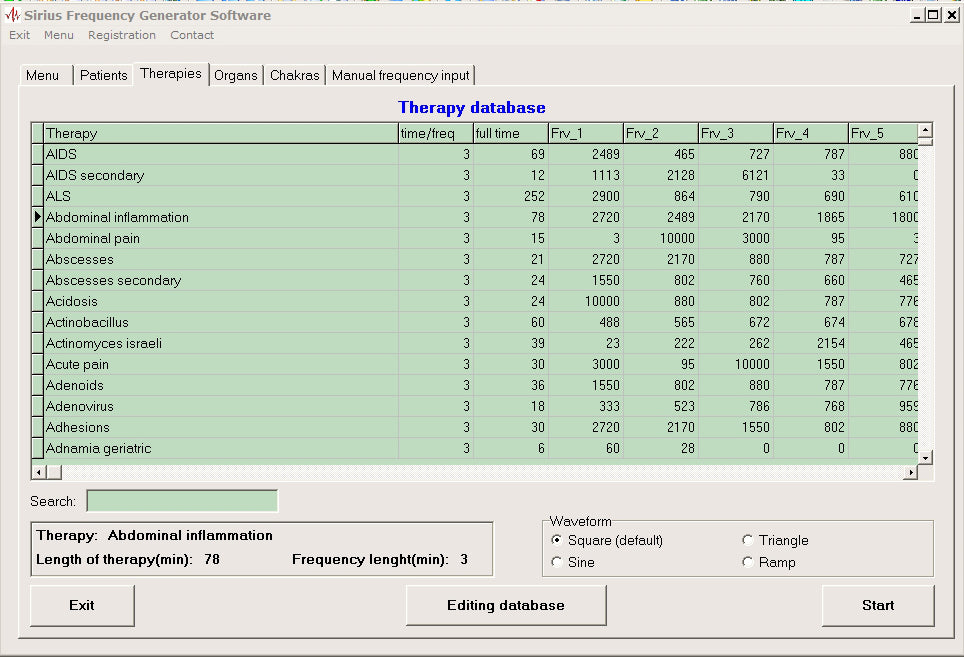
Task: Minimize the Sirius window
Action: tap(917, 15)
